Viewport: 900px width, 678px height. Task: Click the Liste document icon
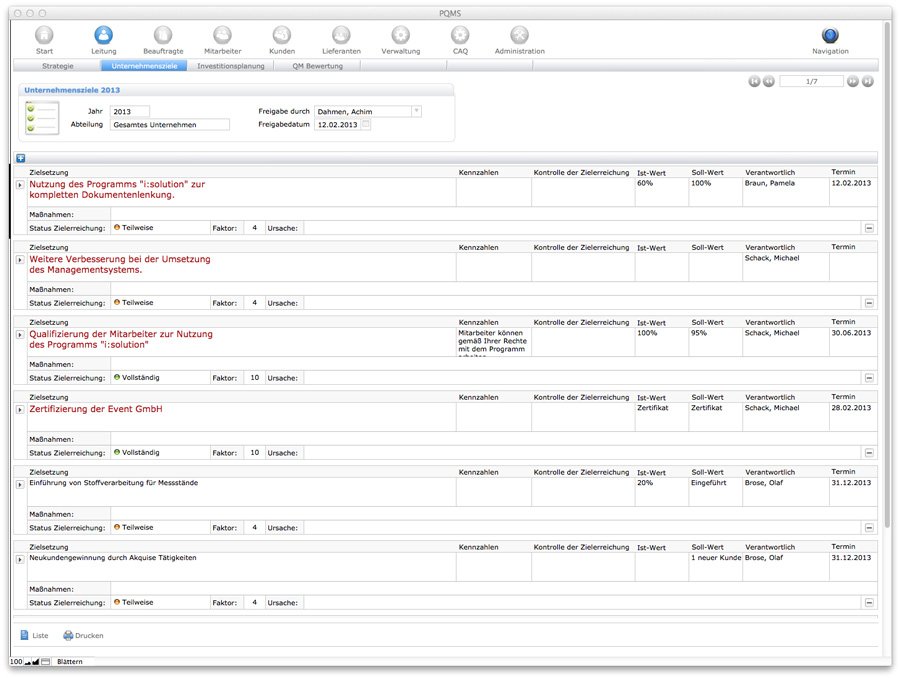tap(26, 634)
